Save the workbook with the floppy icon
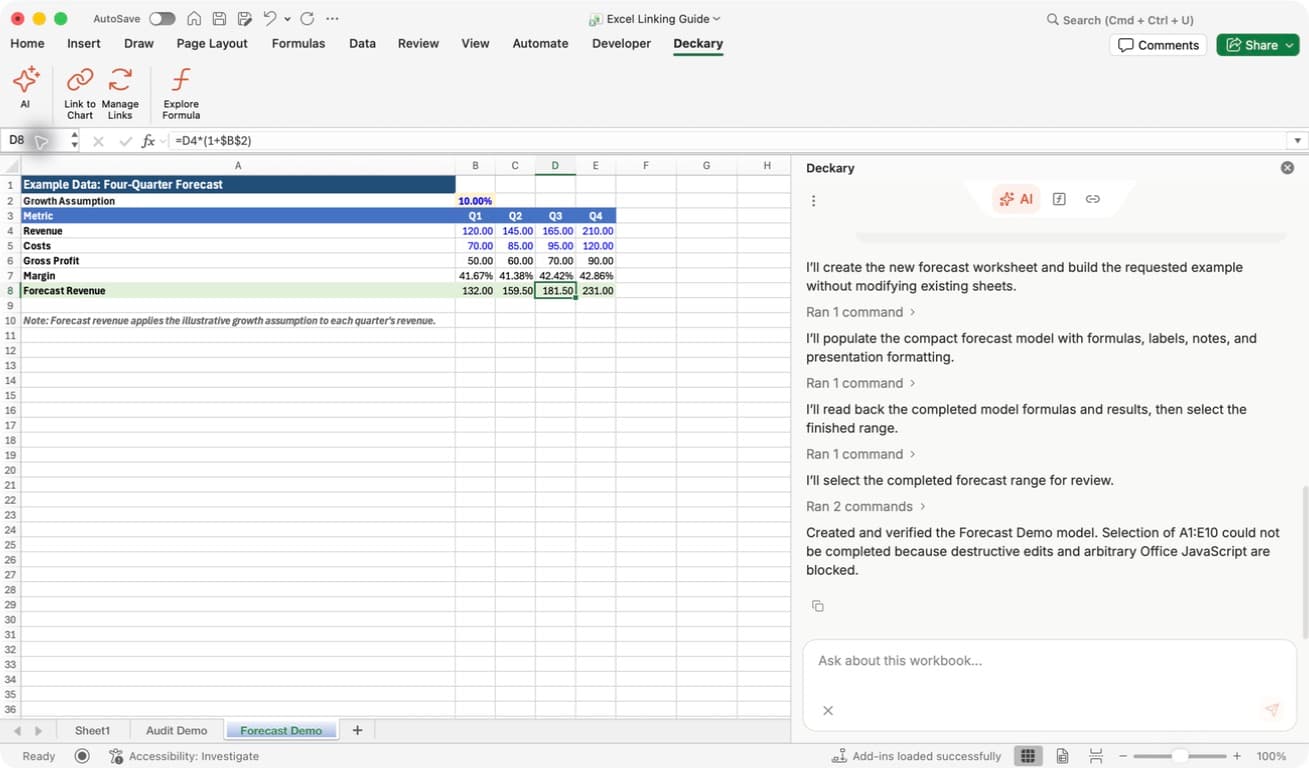Viewport: 1309px width, 768px height. (219, 19)
